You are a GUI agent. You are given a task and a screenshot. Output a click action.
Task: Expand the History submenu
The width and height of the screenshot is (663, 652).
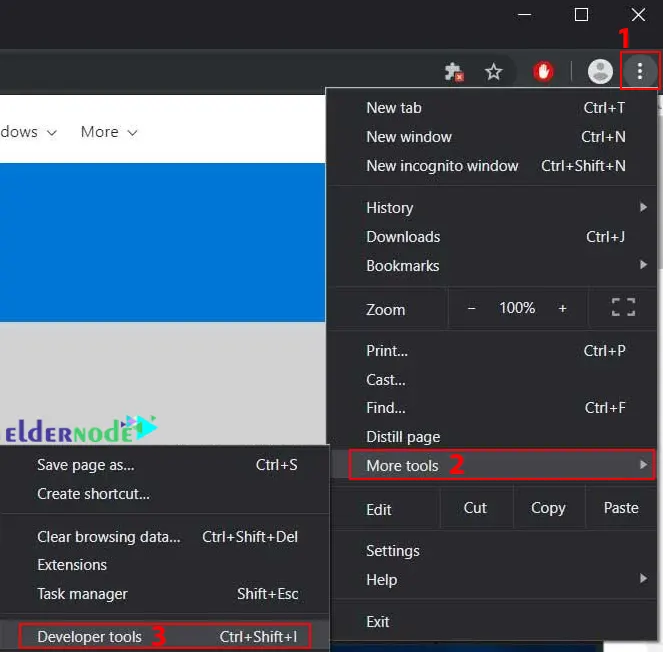point(493,208)
